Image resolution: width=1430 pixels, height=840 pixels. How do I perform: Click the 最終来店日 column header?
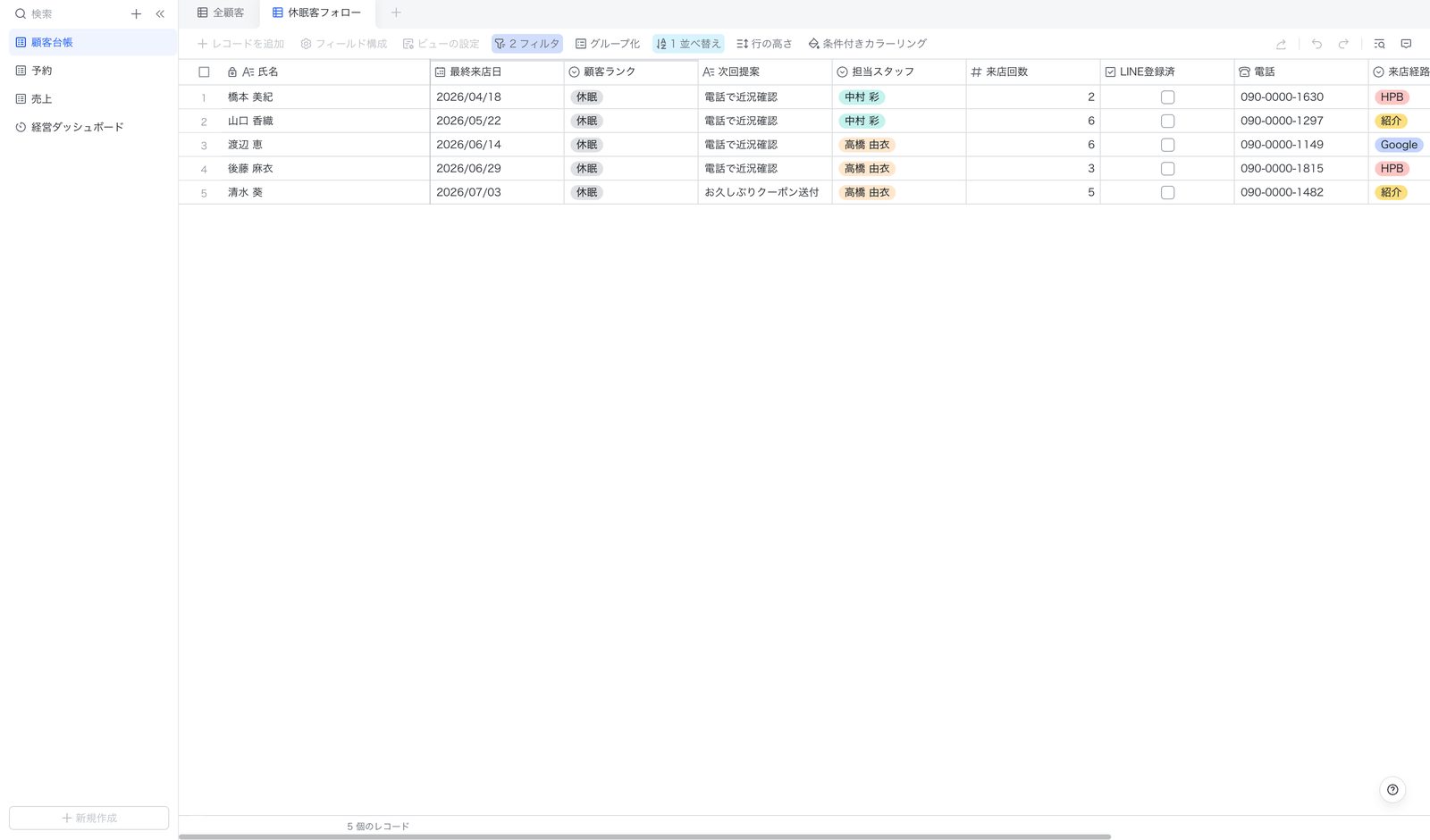(497, 71)
